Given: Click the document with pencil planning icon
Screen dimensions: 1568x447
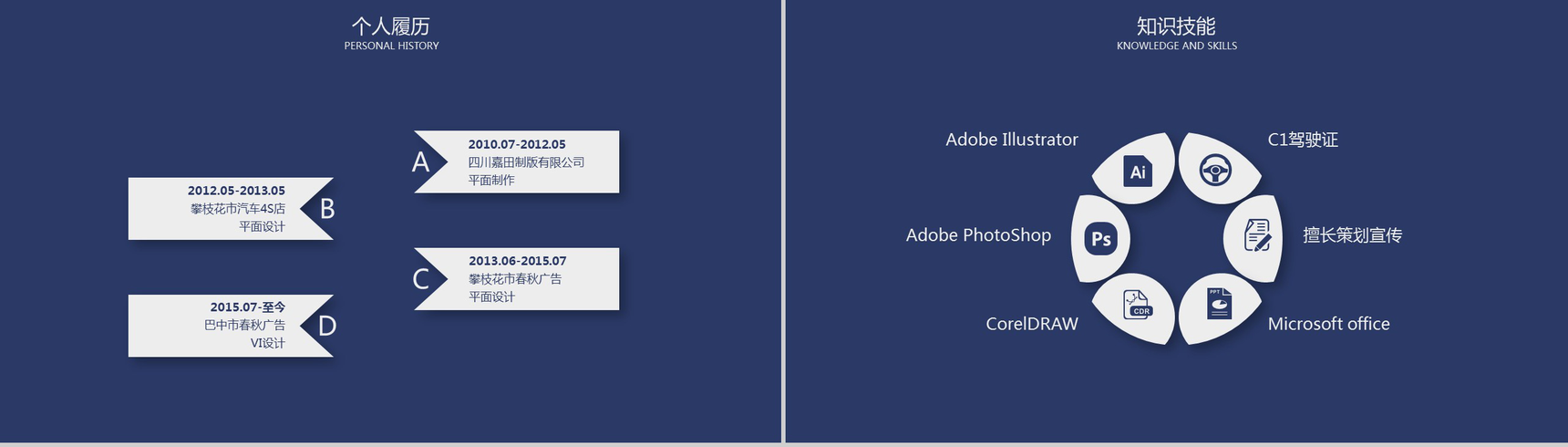Looking at the screenshot, I should (x=1258, y=235).
